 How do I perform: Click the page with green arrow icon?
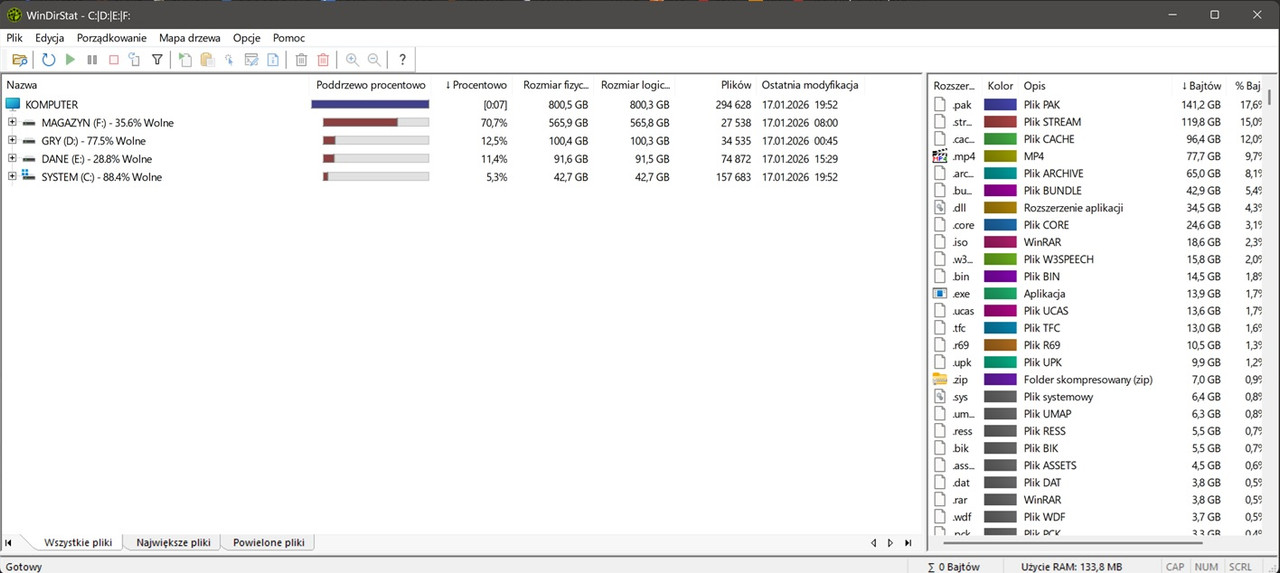[x=185, y=60]
